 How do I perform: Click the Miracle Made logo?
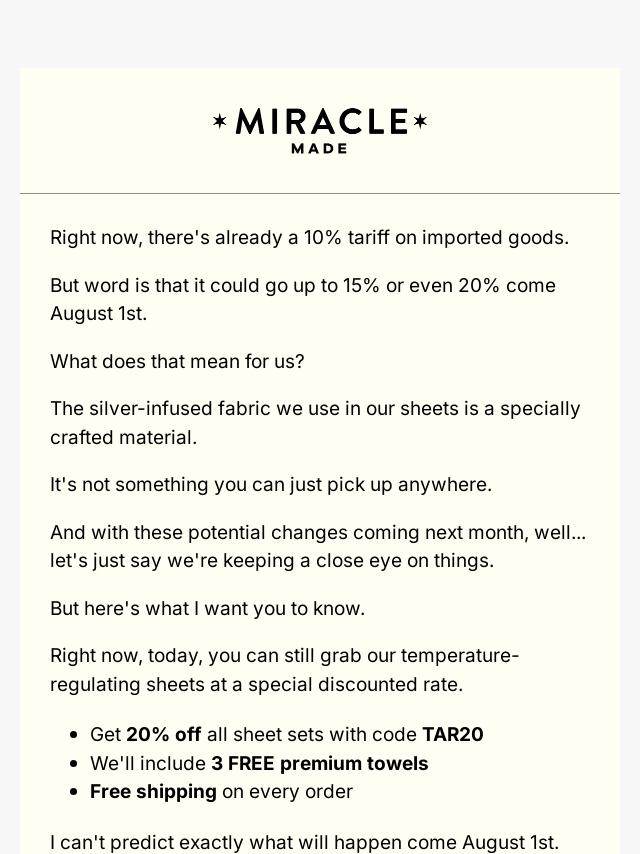point(320,131)
